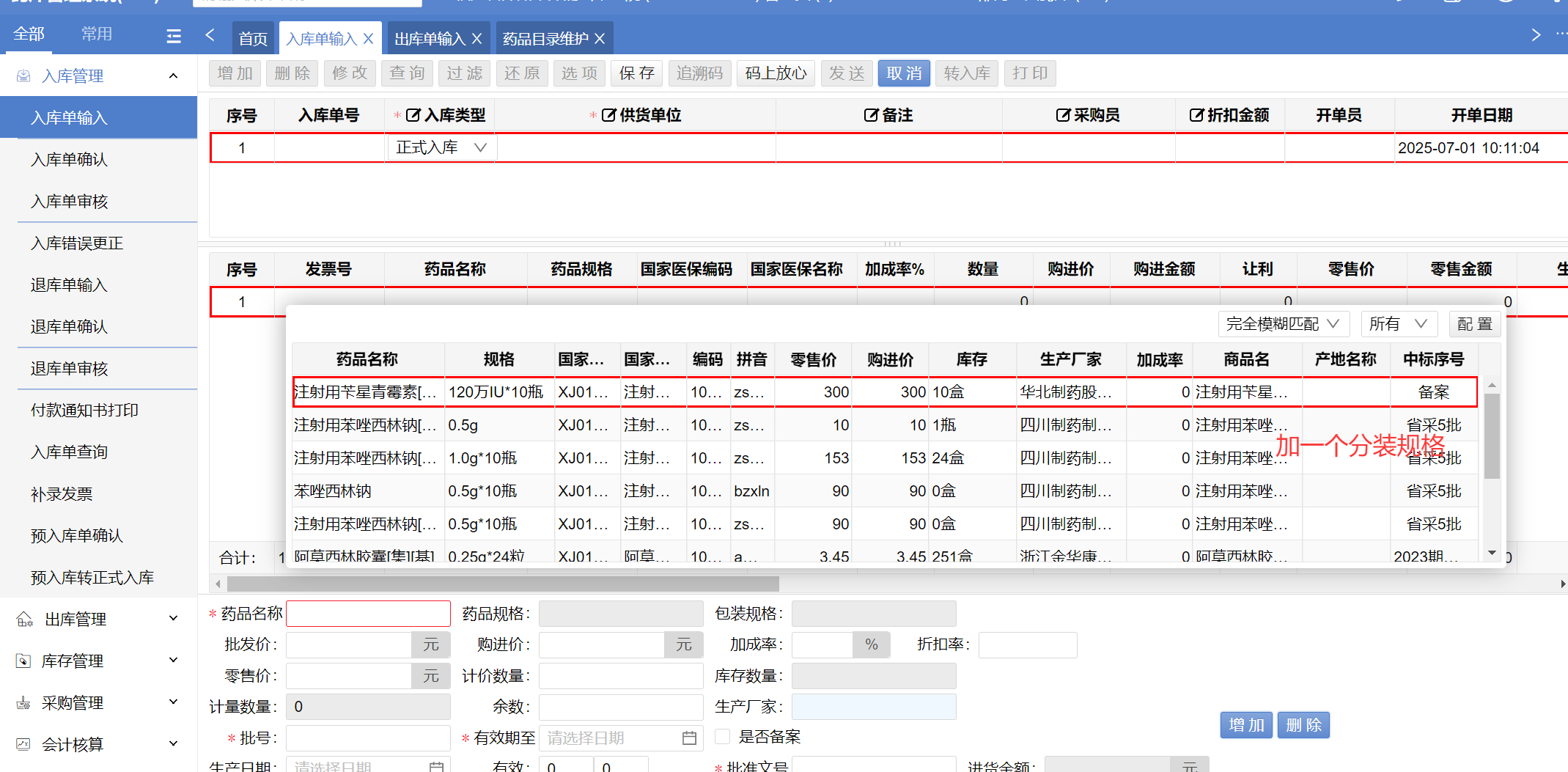Close the 出库单输入 tab
1568x772 pixels.
(x=476, y=38)
